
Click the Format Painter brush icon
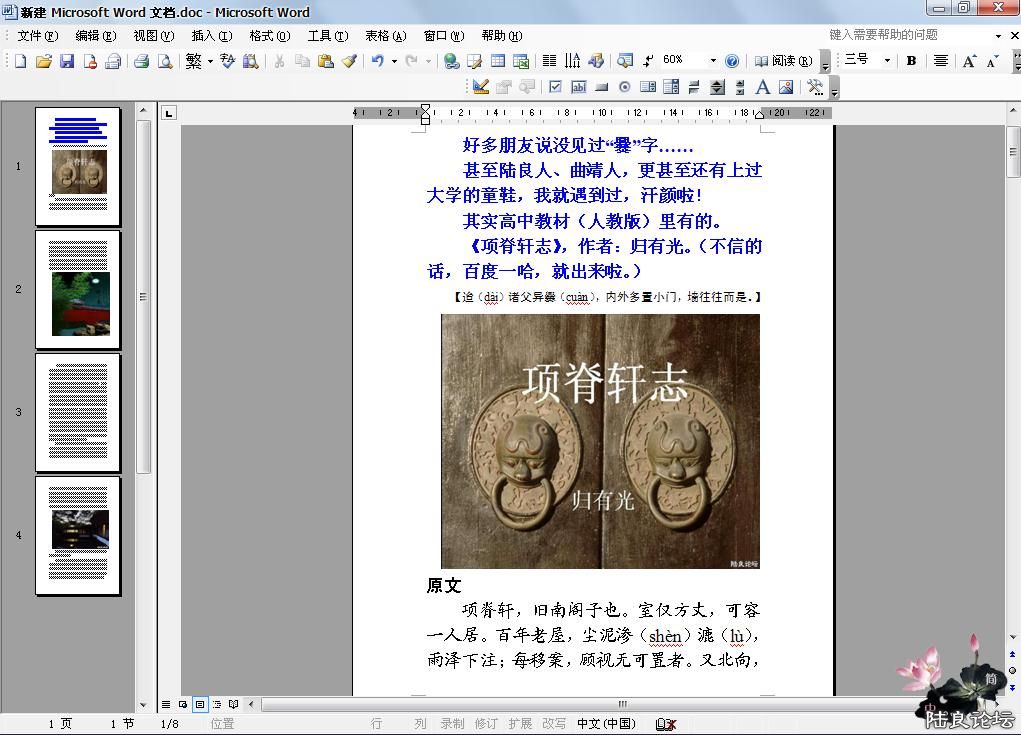click(x=349, y=61)
